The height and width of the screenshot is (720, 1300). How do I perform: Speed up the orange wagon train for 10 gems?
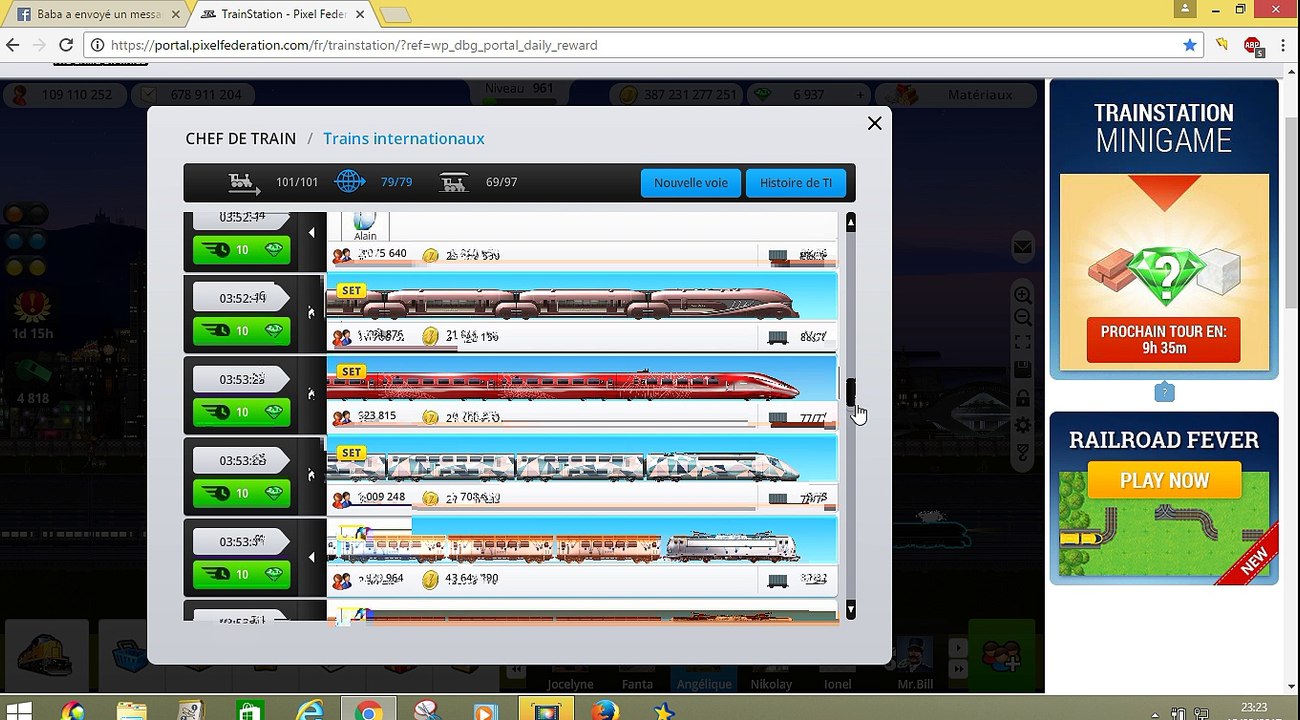coord(241,574)
